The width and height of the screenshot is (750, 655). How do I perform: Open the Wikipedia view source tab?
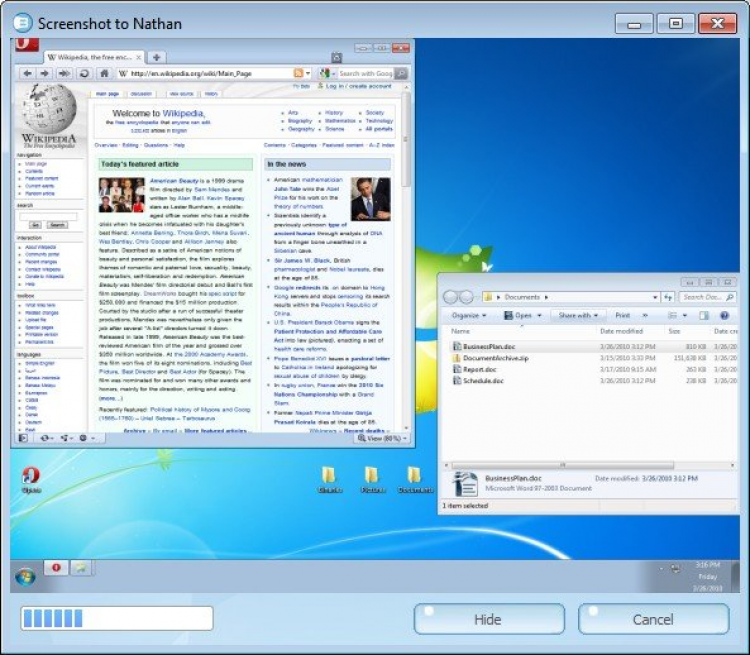click(181, 94)
